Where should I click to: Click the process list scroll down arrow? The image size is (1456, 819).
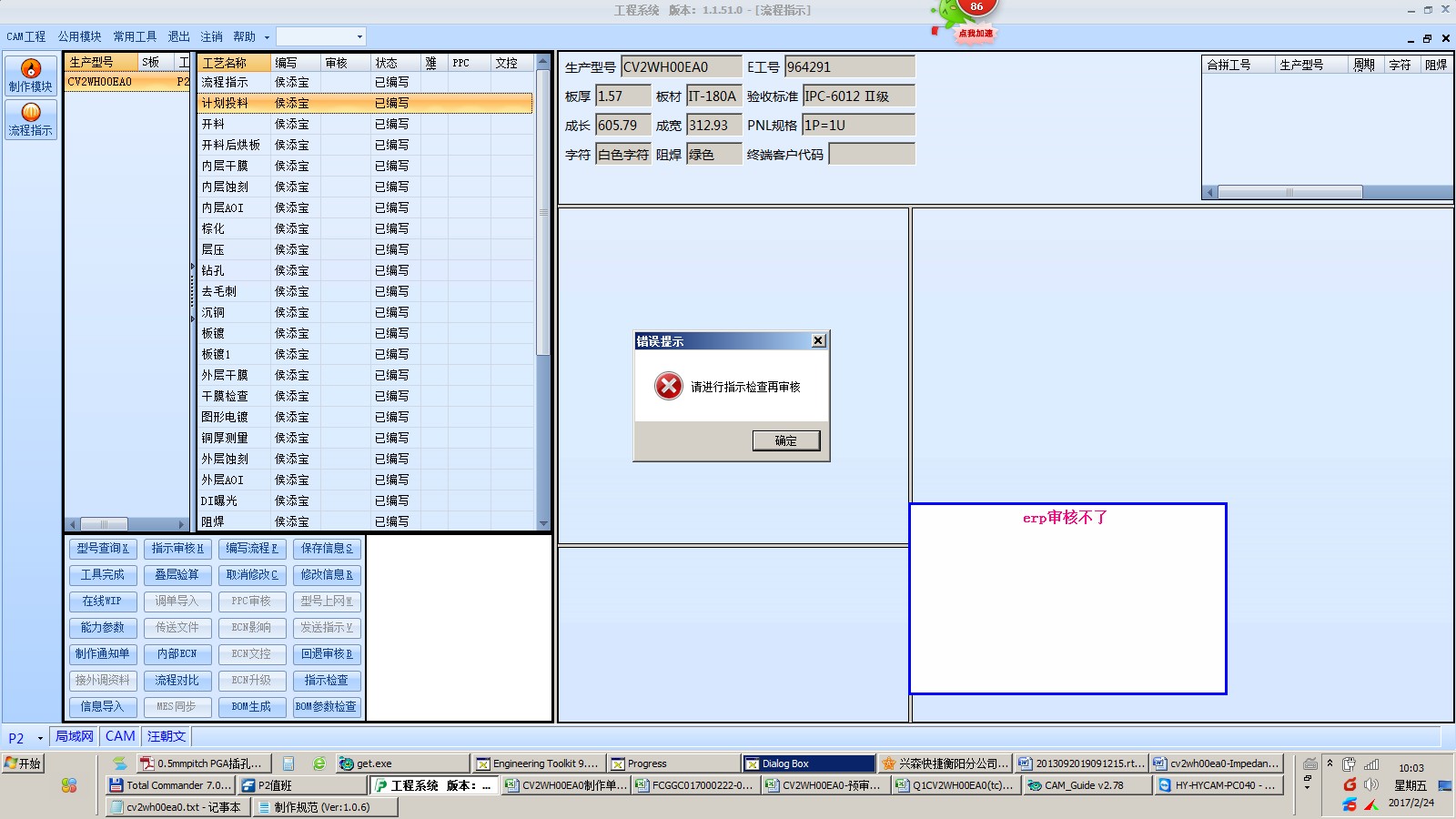click(543, 523)
